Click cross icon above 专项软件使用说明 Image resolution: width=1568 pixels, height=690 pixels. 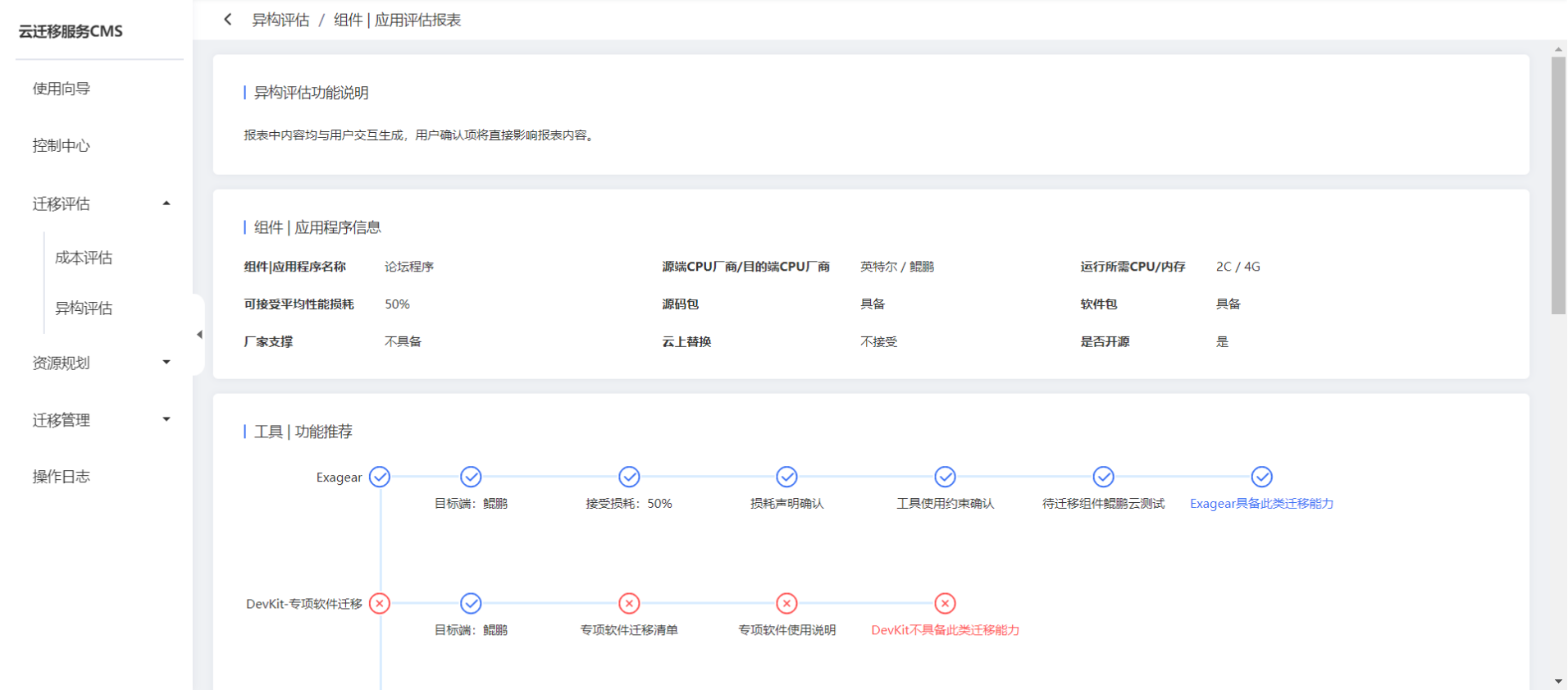point(786,604)
